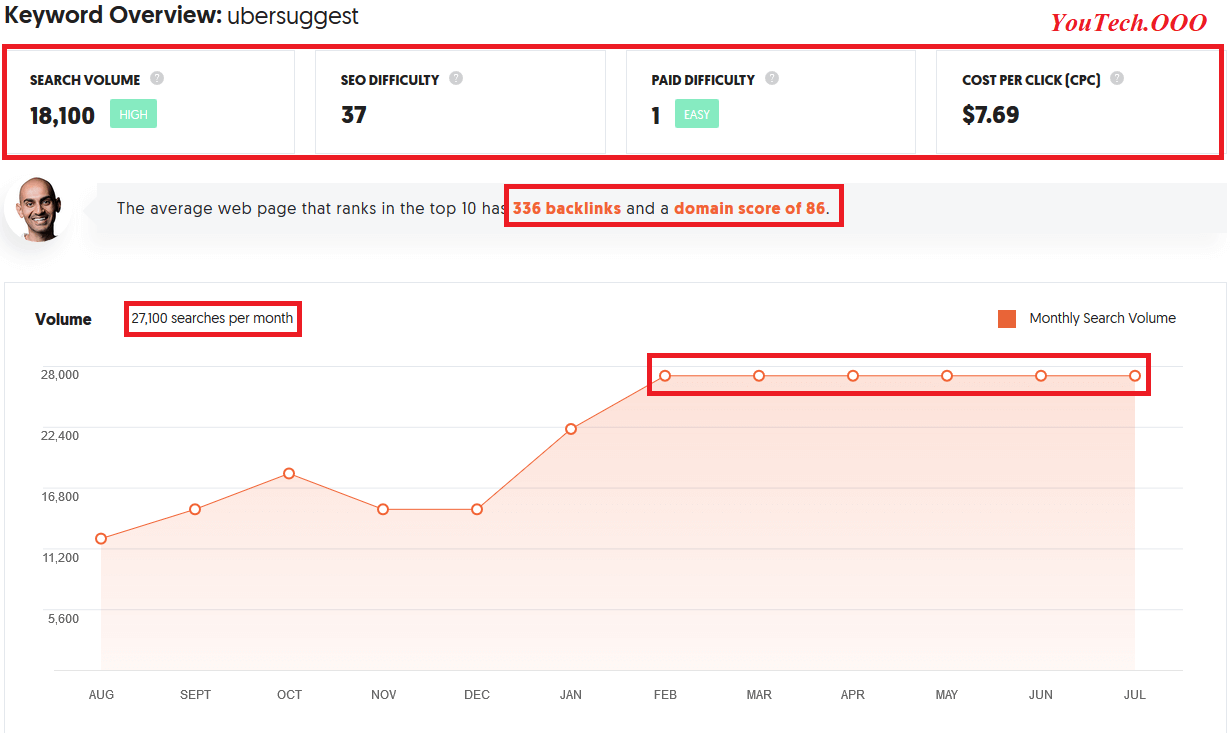Select the DEC data point on chart
Screen dimensions: 1231x733
click(x=477, y=510)
